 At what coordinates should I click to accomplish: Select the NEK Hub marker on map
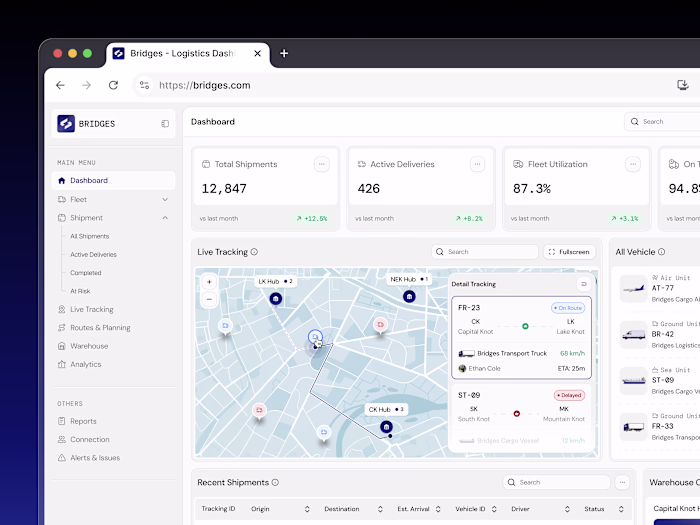point(409,296)
